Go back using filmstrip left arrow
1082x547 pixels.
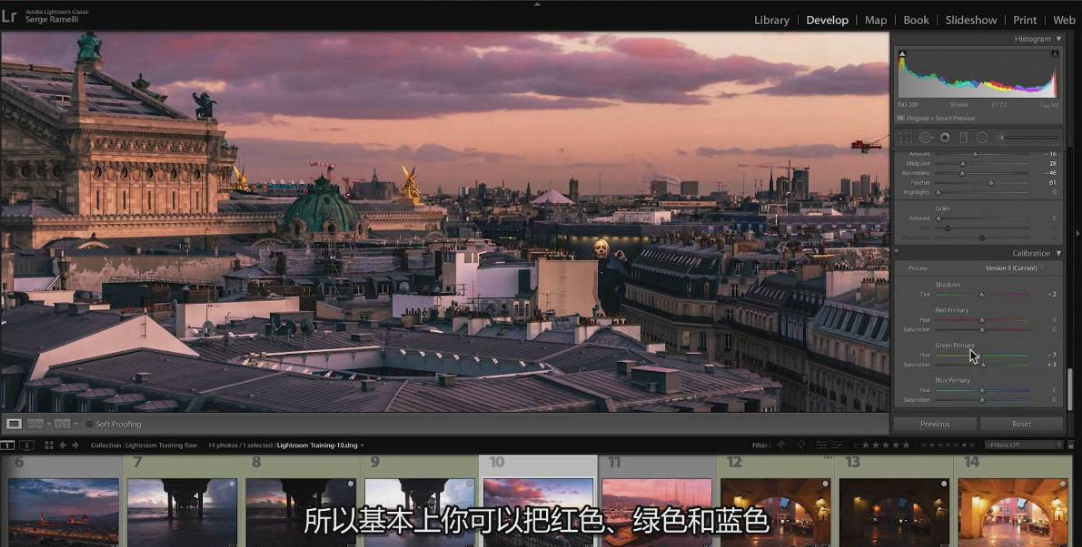click(62, 445)
